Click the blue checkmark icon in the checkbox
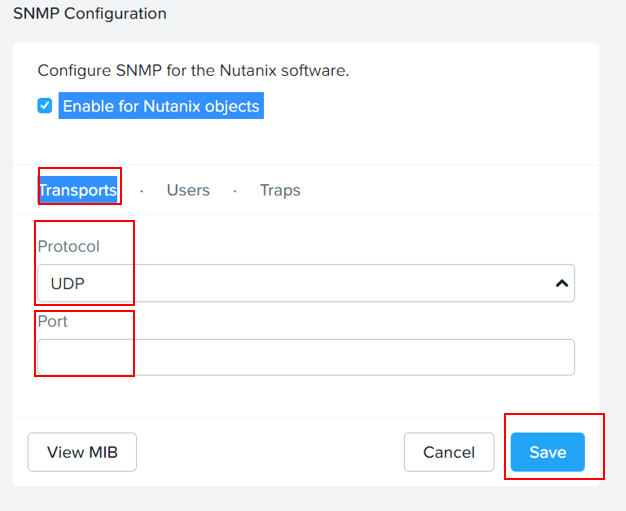Image resolution: width=626 pixels, height=511 pixels. 45,106
